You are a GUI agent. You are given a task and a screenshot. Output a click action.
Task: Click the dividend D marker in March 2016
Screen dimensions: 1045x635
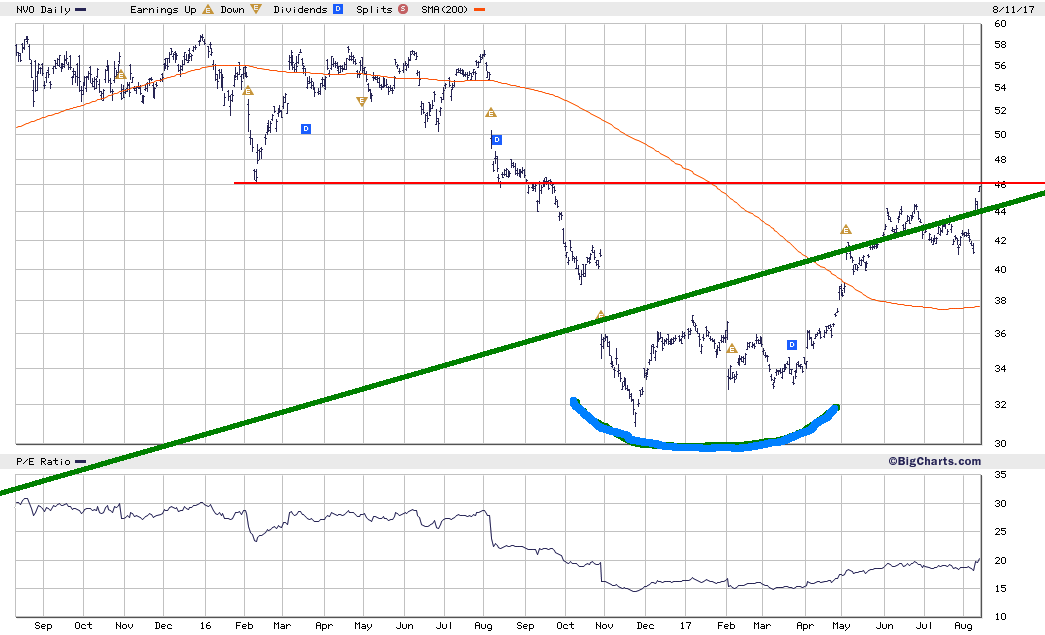tap(306, 129)
